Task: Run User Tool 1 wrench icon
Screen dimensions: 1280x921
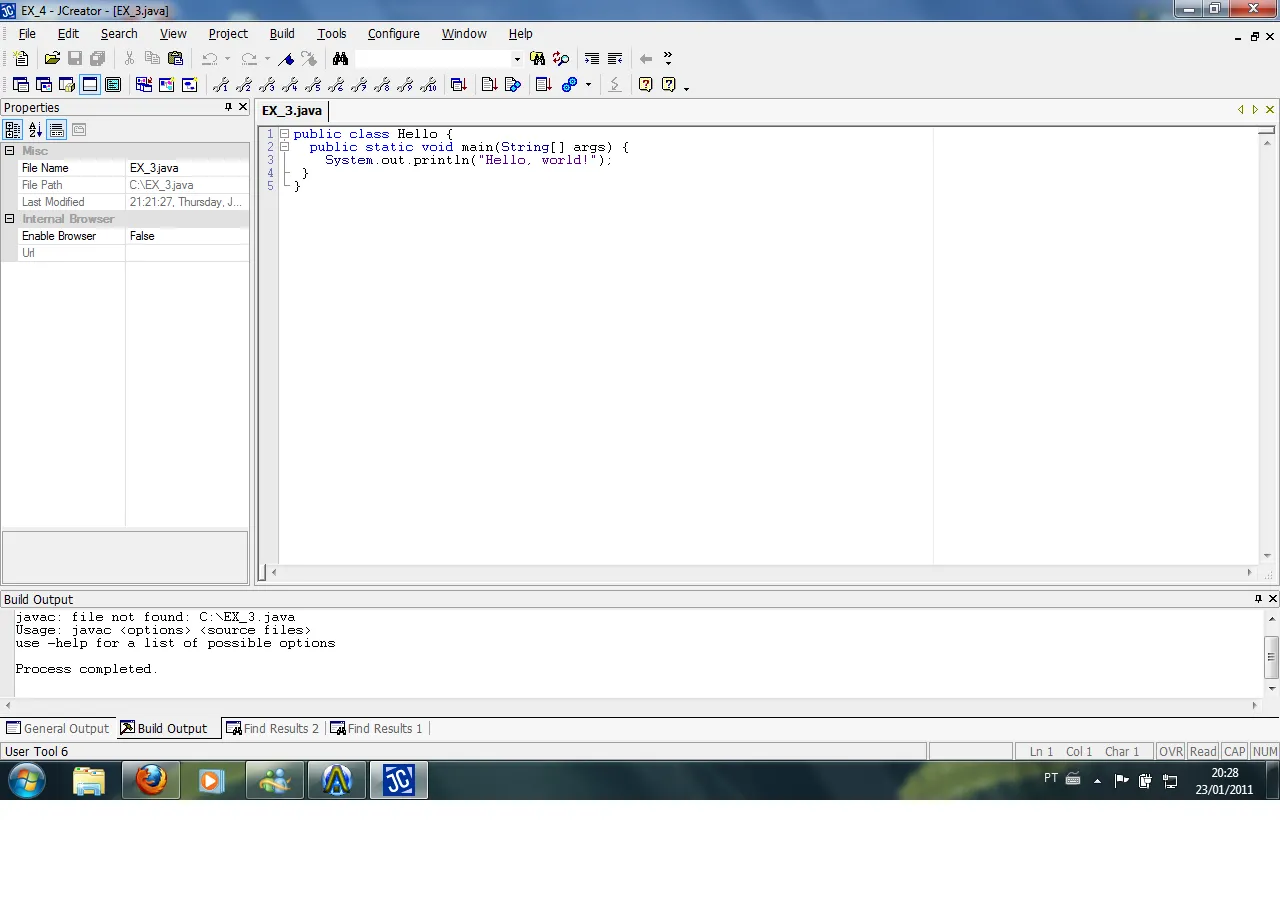Action: [x=221, y=85]
